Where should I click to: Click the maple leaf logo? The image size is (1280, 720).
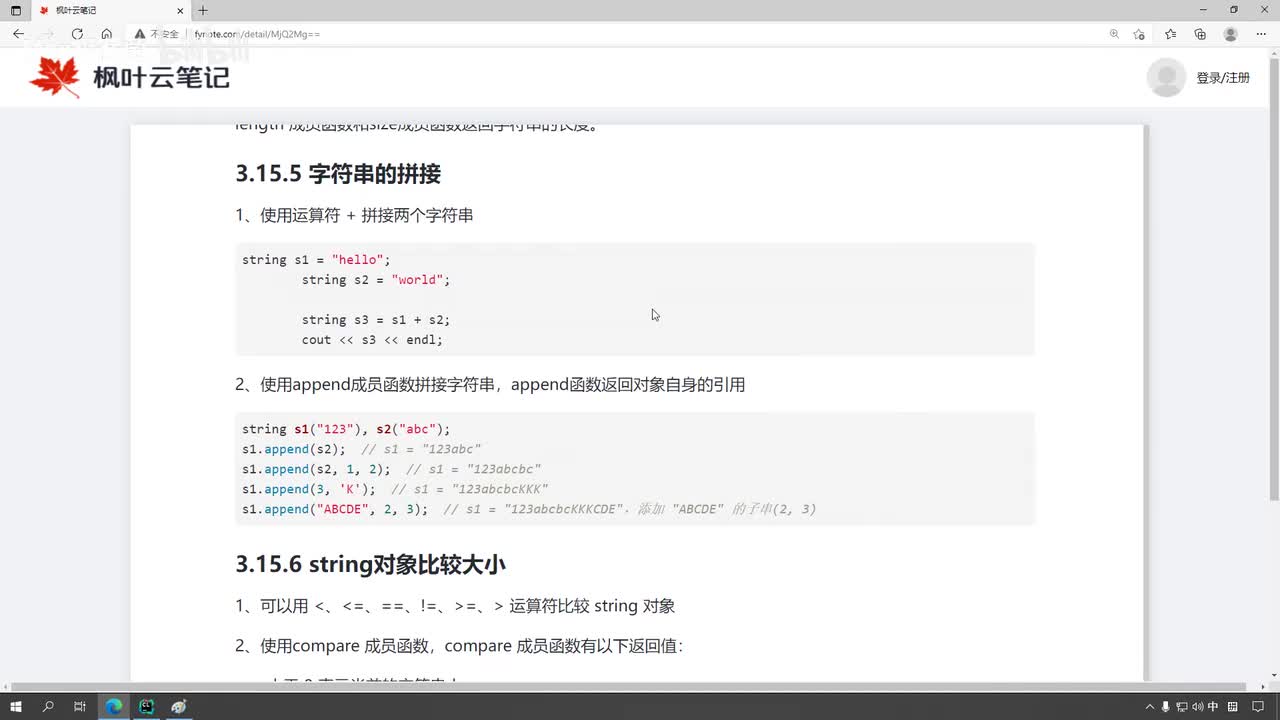coord(55,77)
